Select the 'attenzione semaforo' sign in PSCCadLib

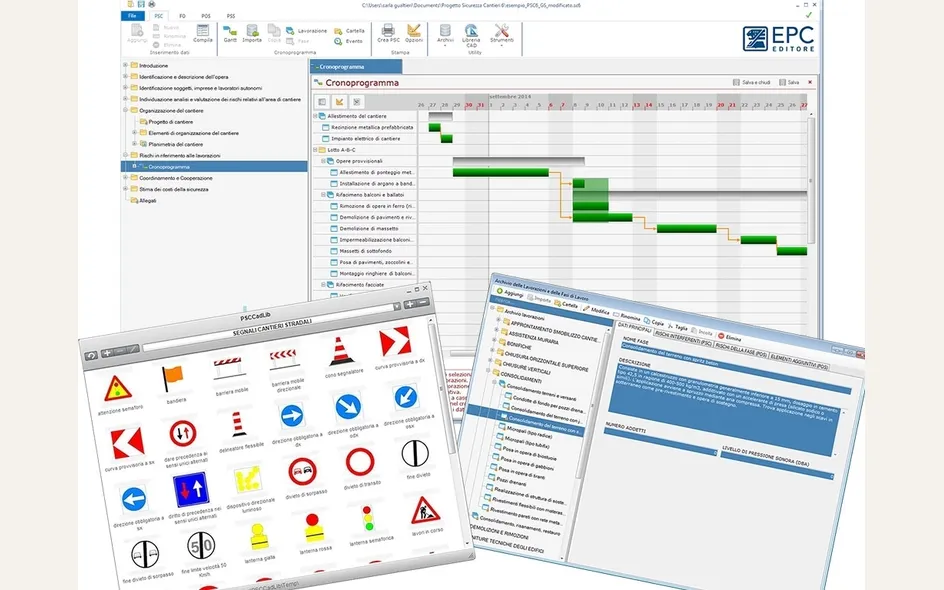(x=119, y=390)
